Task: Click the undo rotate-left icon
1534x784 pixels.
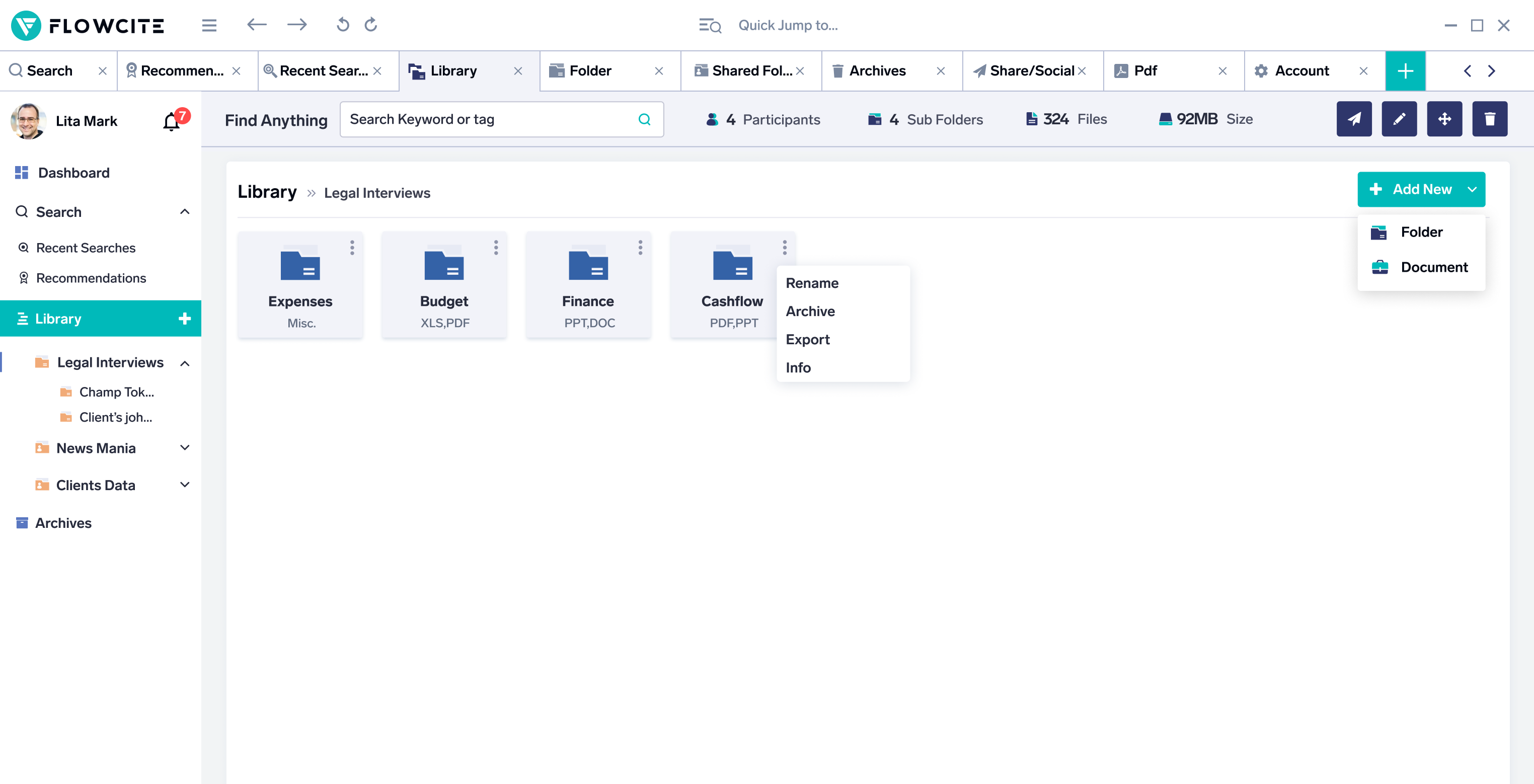Action: pyautogui.click(x=342, y=25)
